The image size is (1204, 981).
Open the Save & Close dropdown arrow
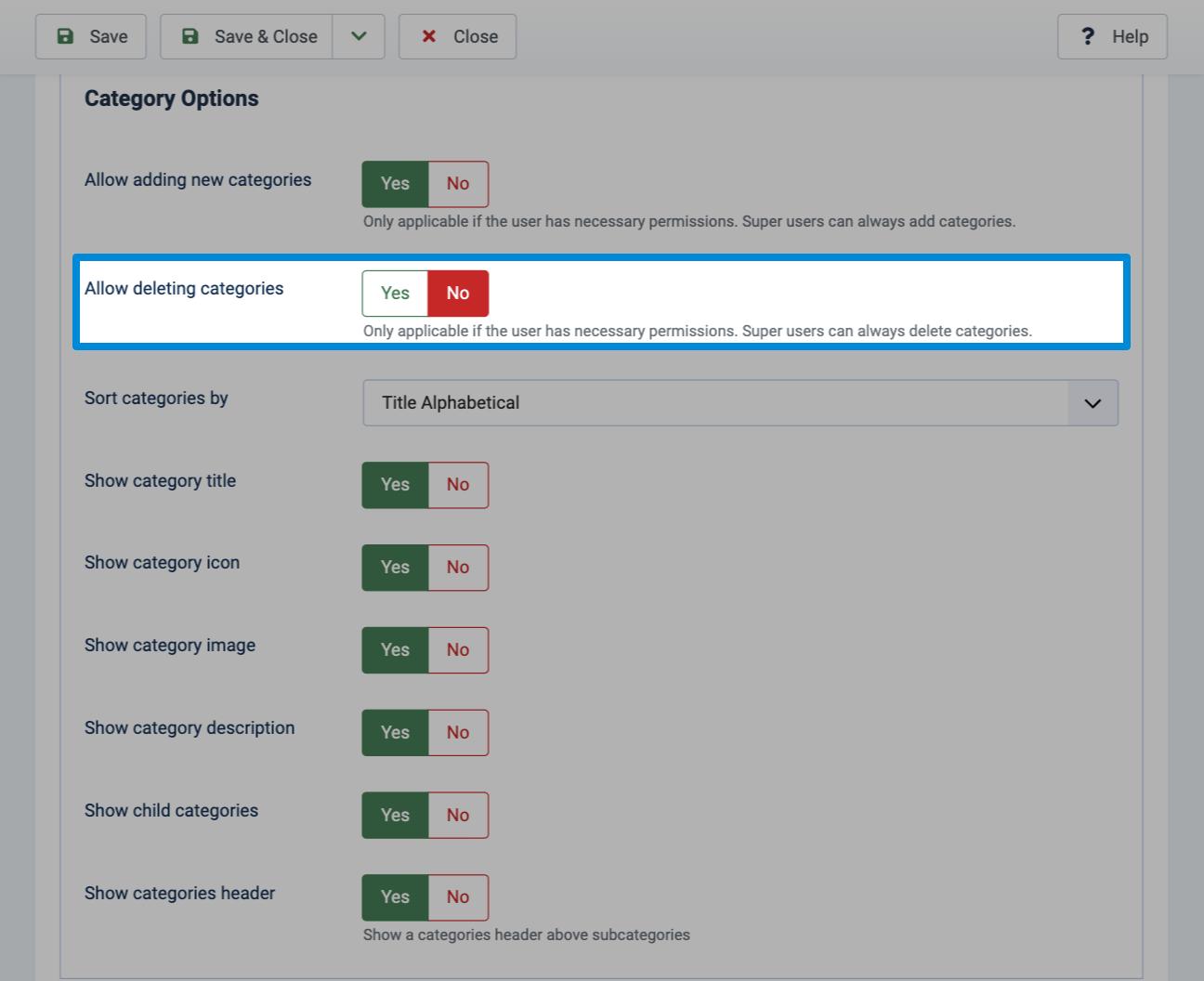[359, 36]
